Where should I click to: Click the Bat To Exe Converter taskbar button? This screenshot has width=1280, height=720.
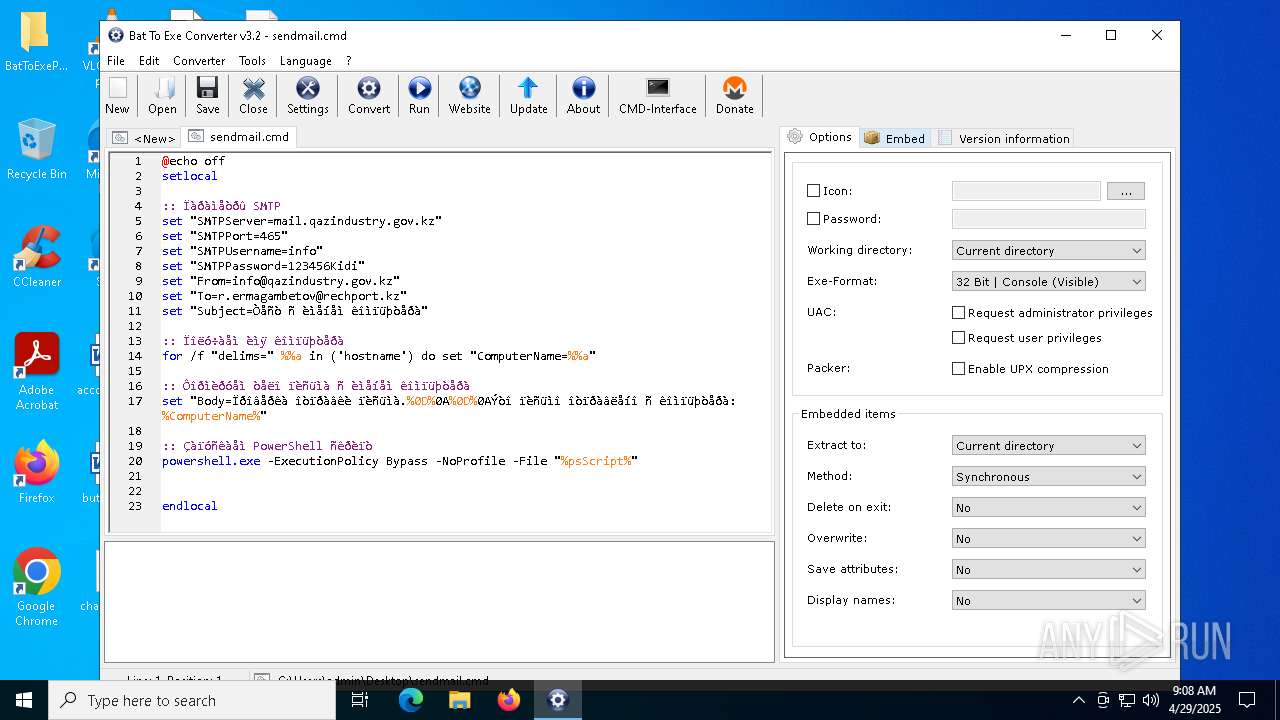(558, 700)
